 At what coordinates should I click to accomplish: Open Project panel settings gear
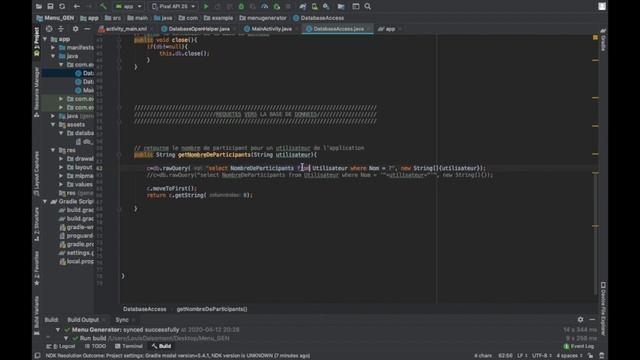coord(76,29)
